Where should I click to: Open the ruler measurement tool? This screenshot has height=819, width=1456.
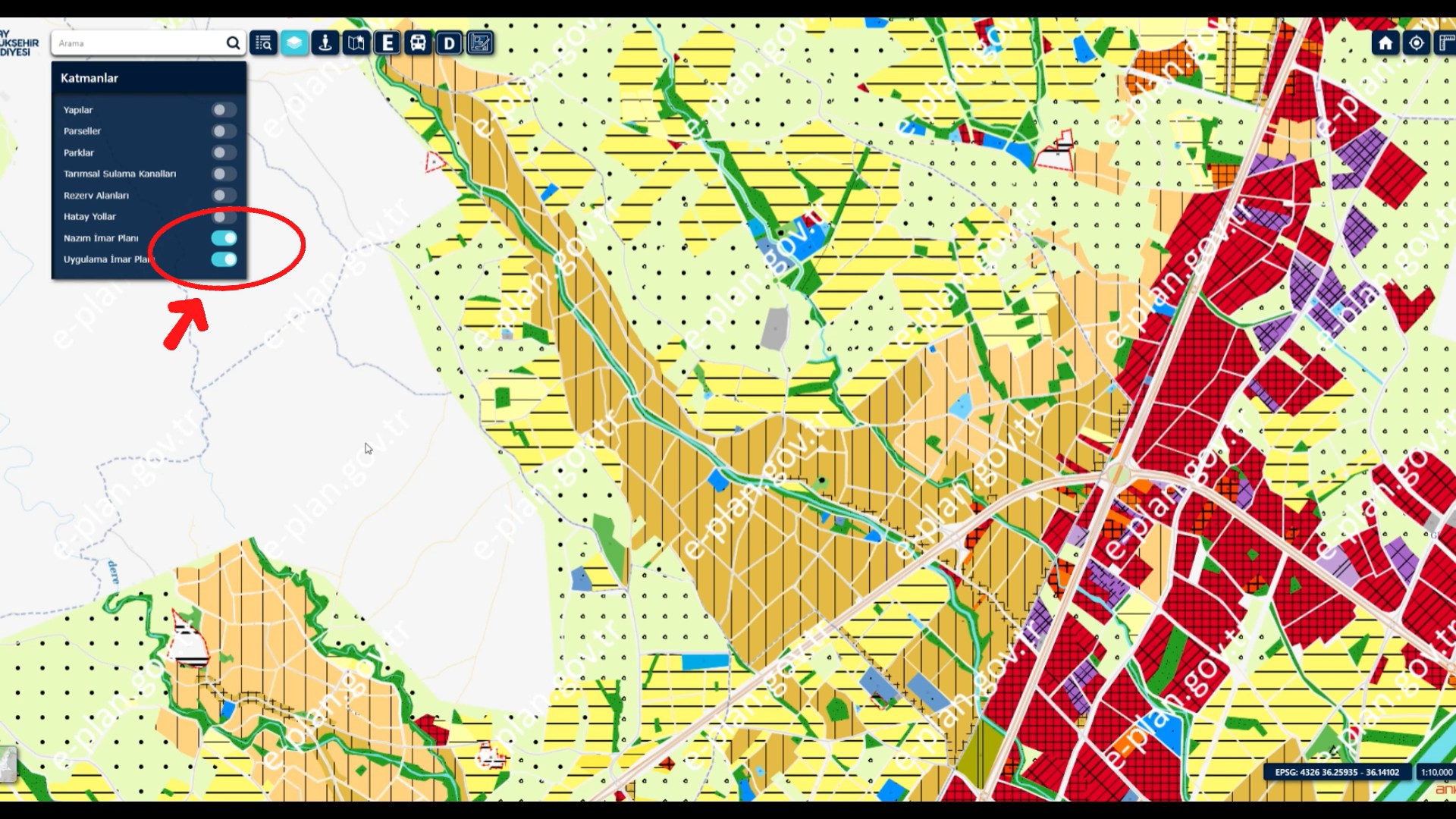point(1446,43)
